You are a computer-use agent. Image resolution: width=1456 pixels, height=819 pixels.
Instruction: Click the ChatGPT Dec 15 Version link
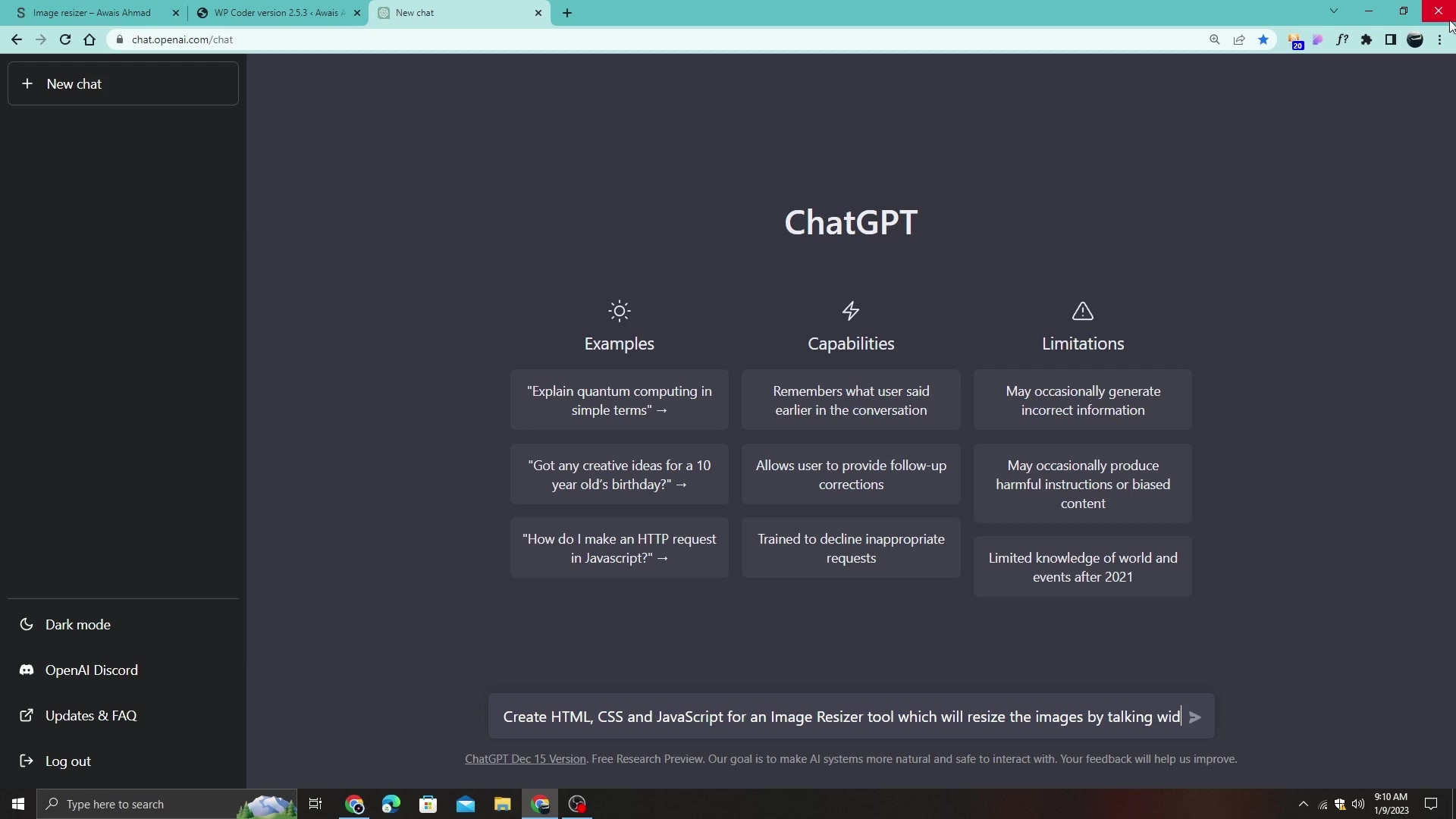[x=525, y=759]
